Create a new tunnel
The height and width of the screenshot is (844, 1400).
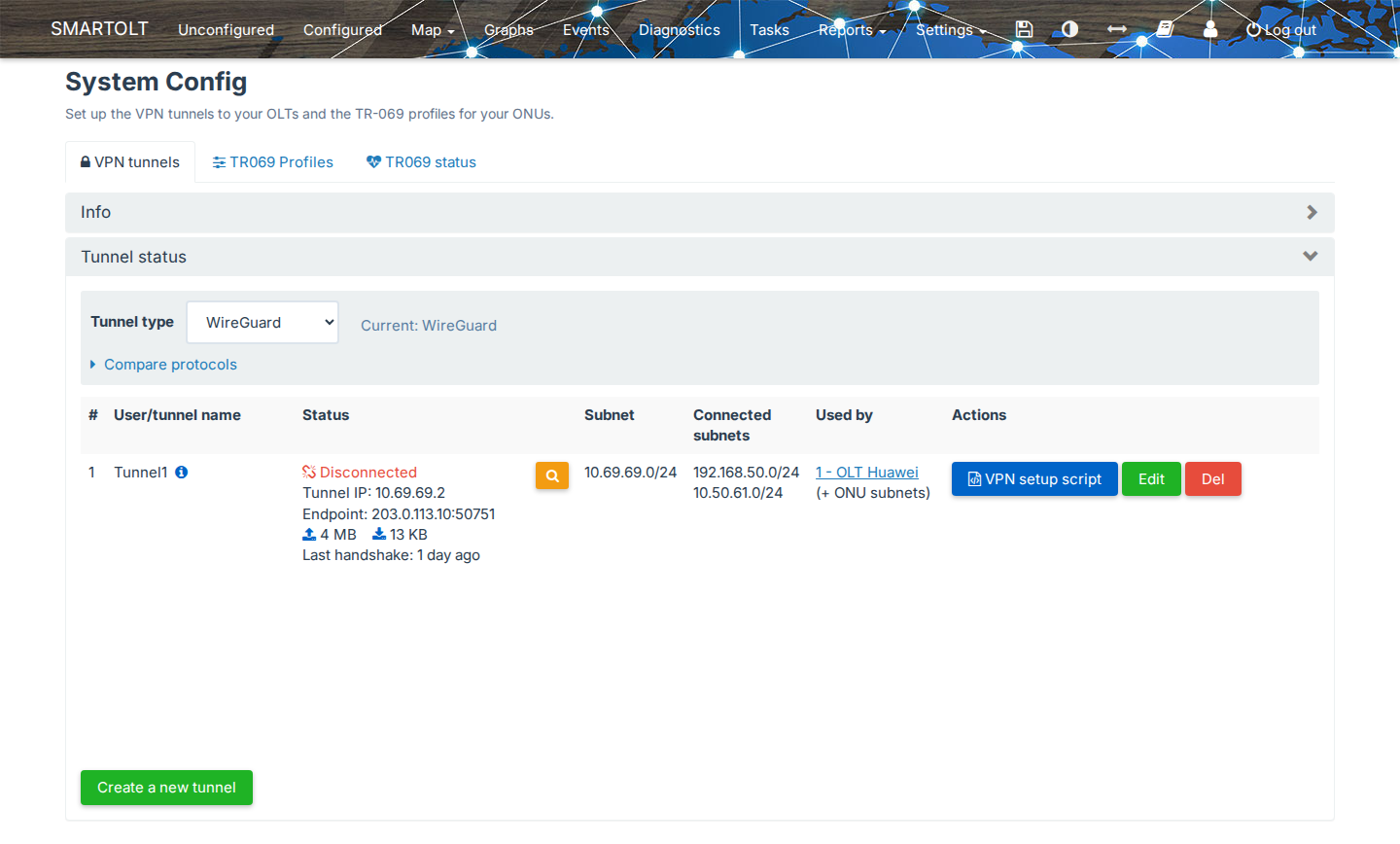166,788
